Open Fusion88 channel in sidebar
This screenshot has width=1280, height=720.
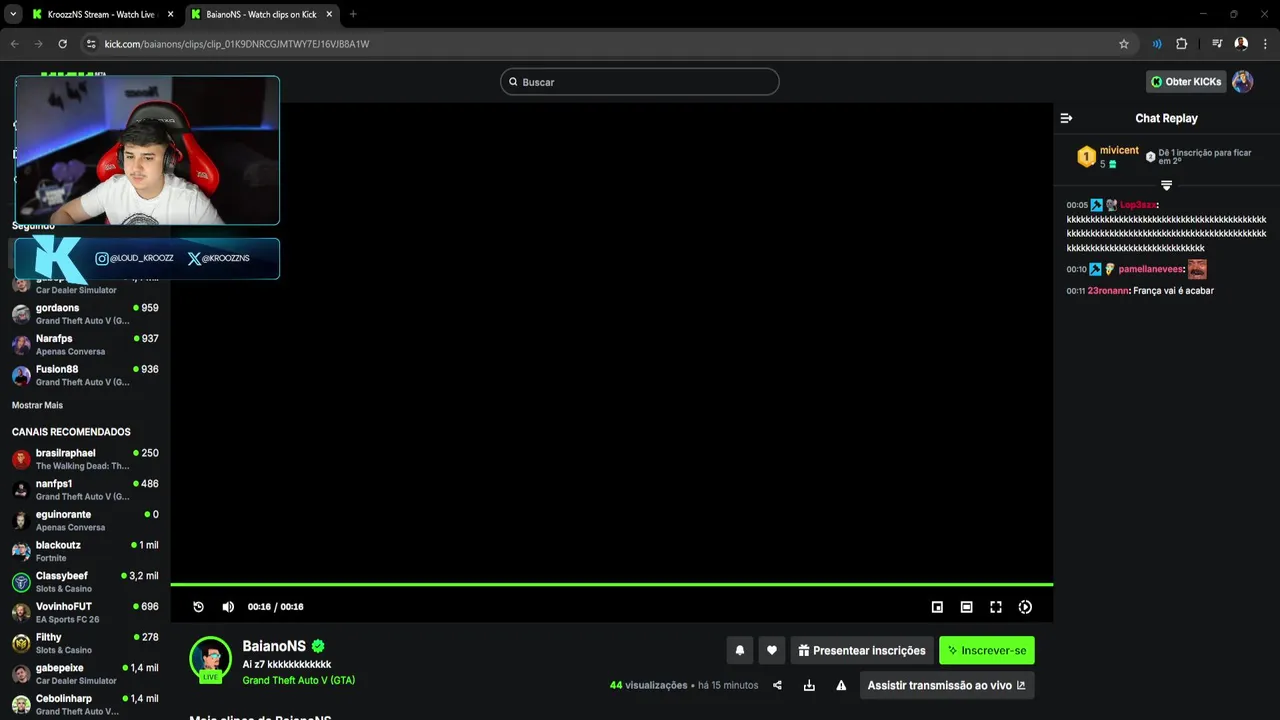coord(85,375)
